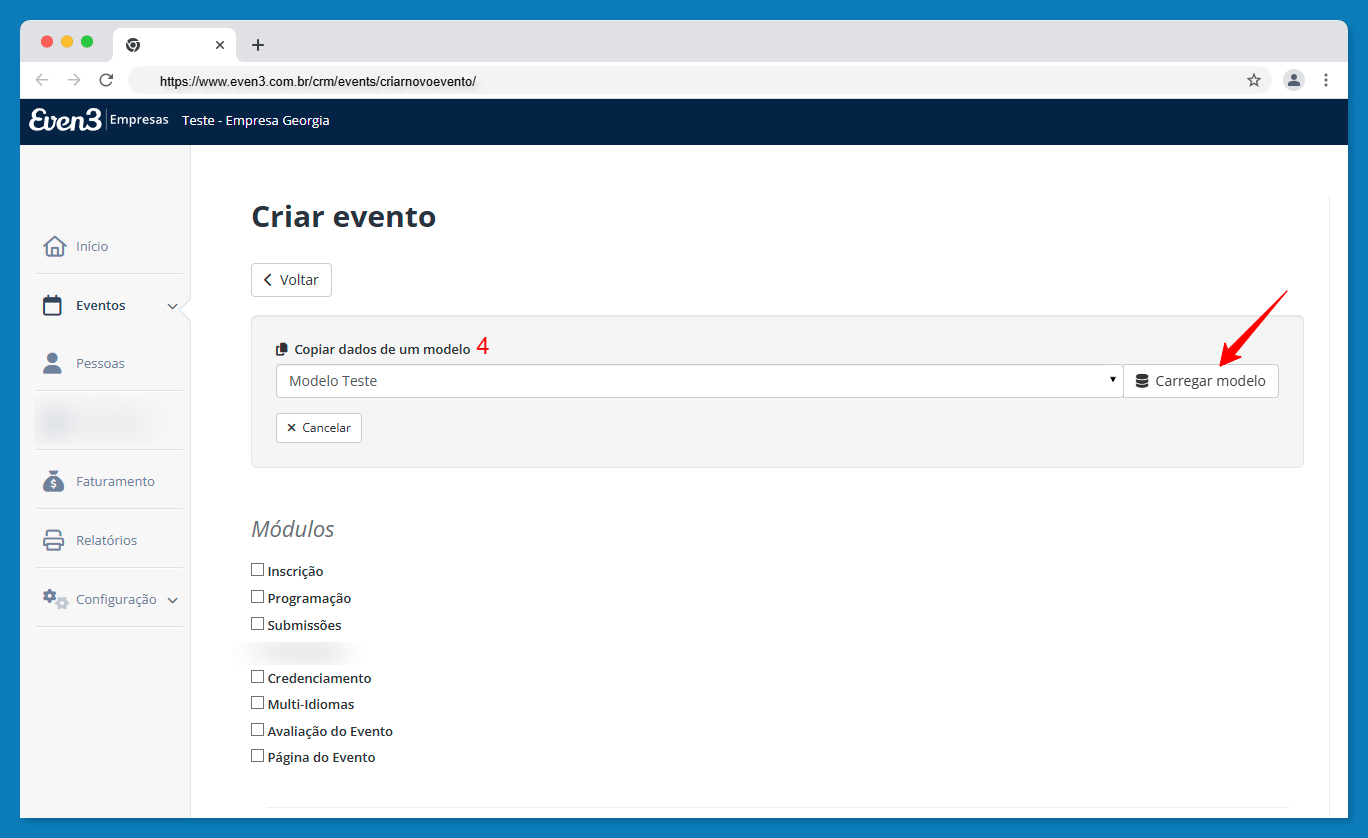Click the Eventos calendar icon
Screen dimensions: 1368x838
tap(52, 306)
